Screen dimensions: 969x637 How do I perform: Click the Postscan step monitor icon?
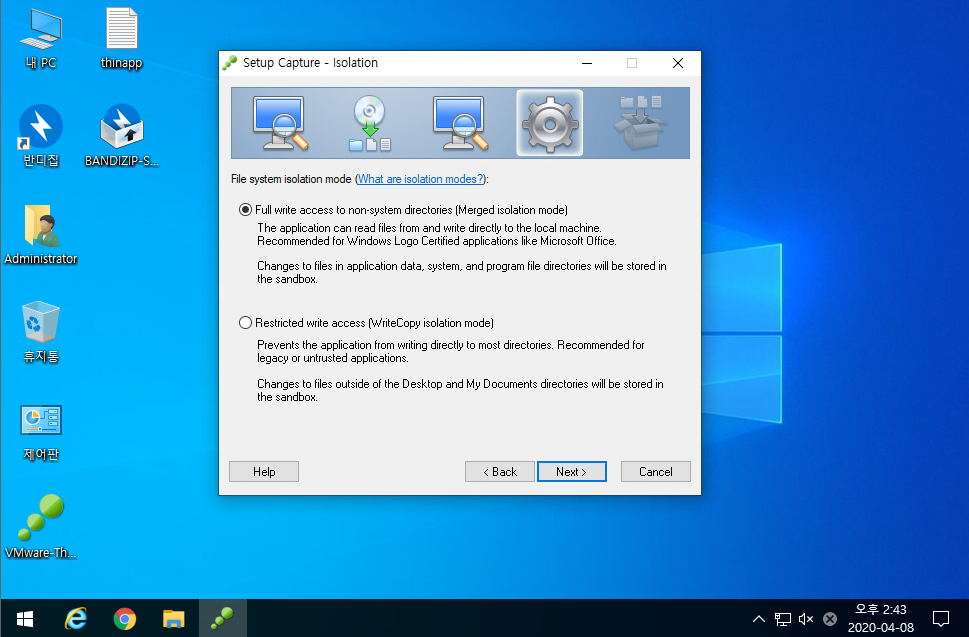tap(460, 123)
